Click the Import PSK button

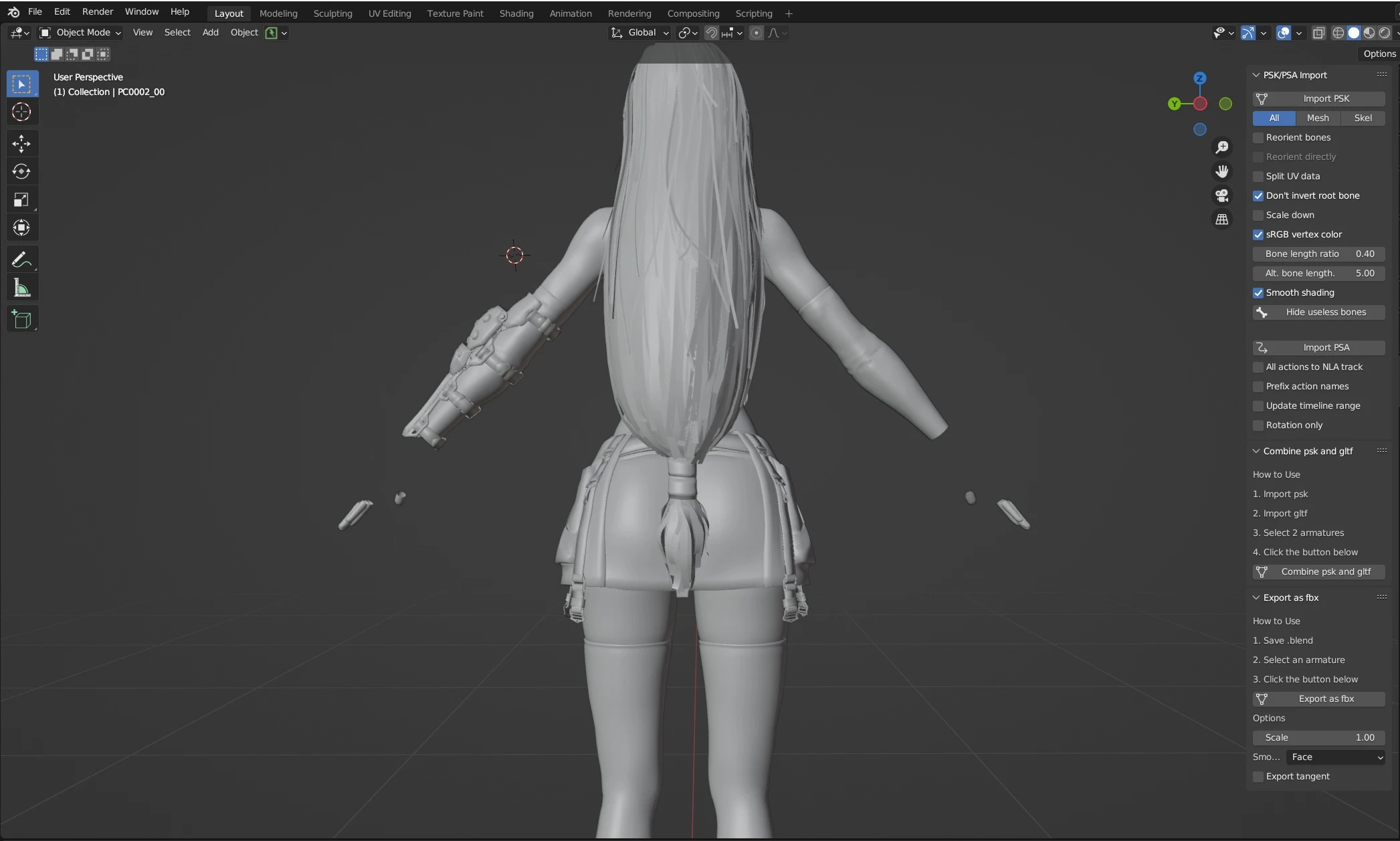click(x=1318, y=99)
